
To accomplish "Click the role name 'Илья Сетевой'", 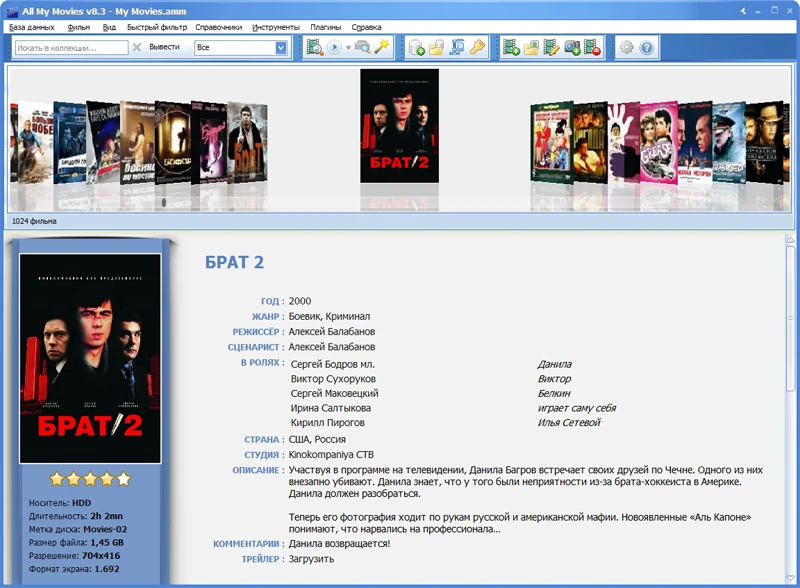I will 569,423.
